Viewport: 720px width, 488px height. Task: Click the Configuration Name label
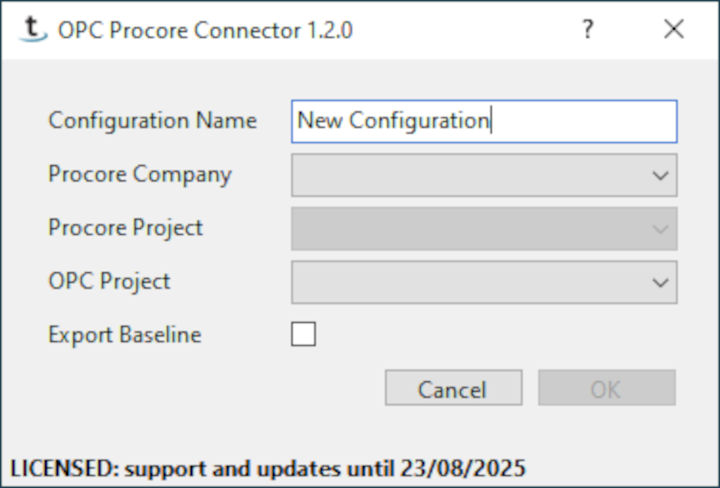pyautogui.click(x=152, y=121)
